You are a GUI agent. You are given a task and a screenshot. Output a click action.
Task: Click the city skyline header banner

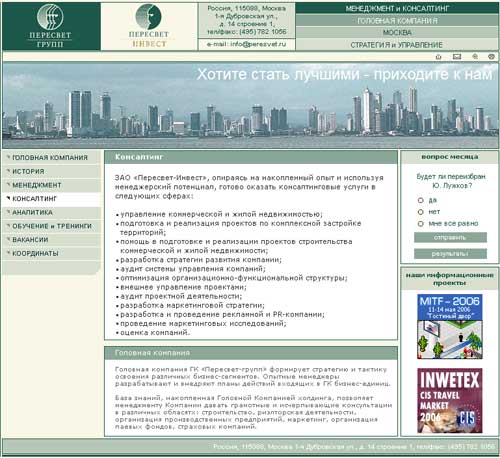click(250, 105)
